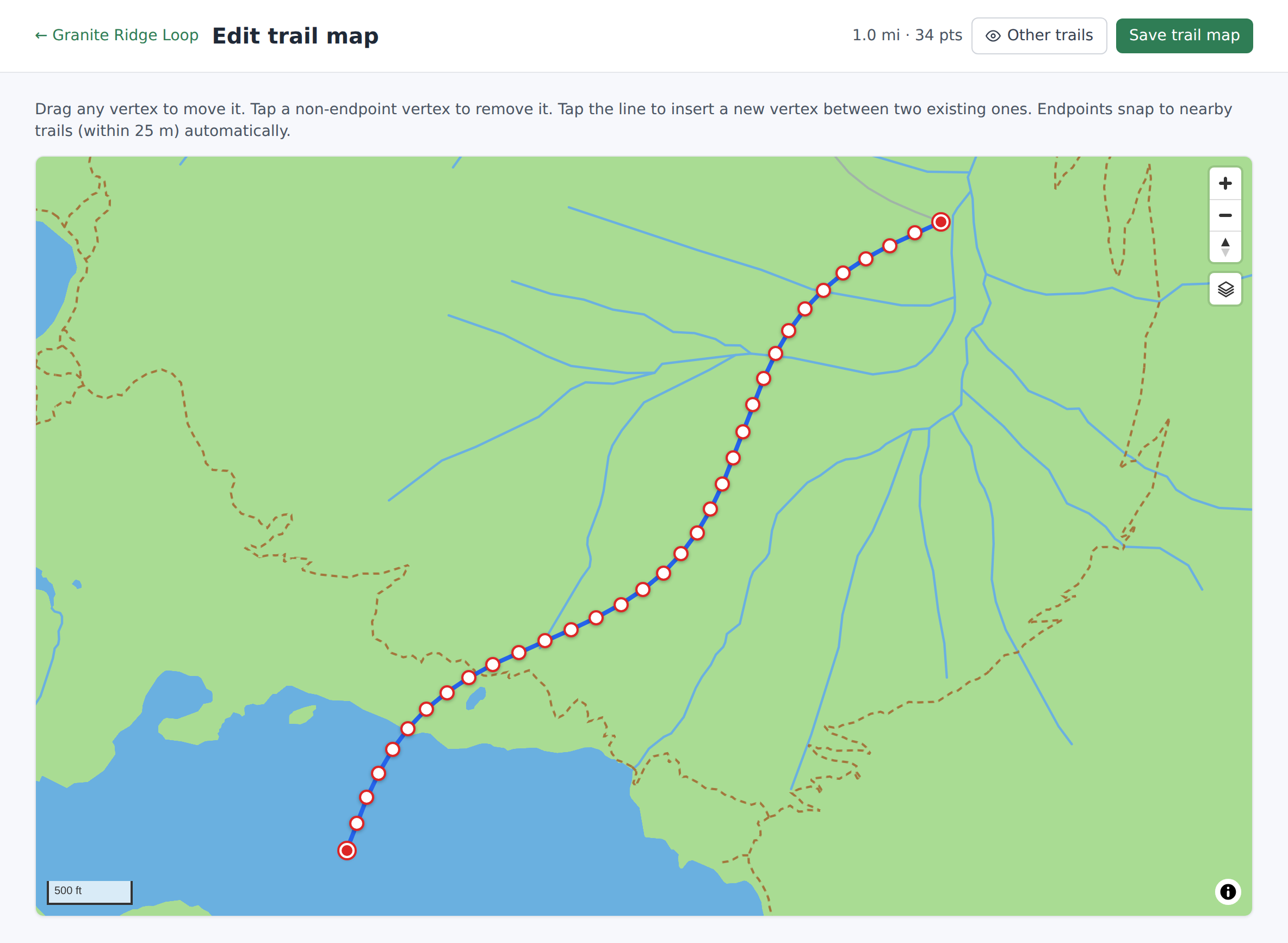Click the 500 ft scale bar

[x=90, y=892]
